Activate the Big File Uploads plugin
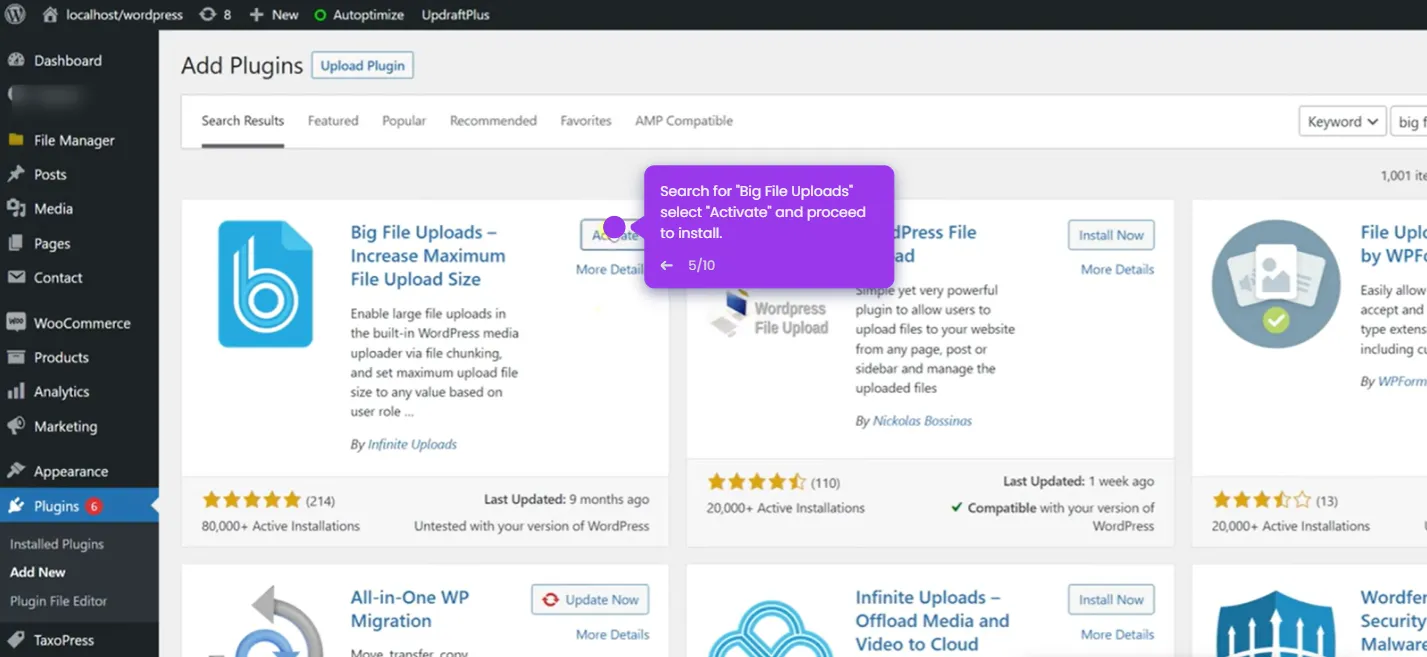Screen dimensions: 1427x657 [615, 235]
